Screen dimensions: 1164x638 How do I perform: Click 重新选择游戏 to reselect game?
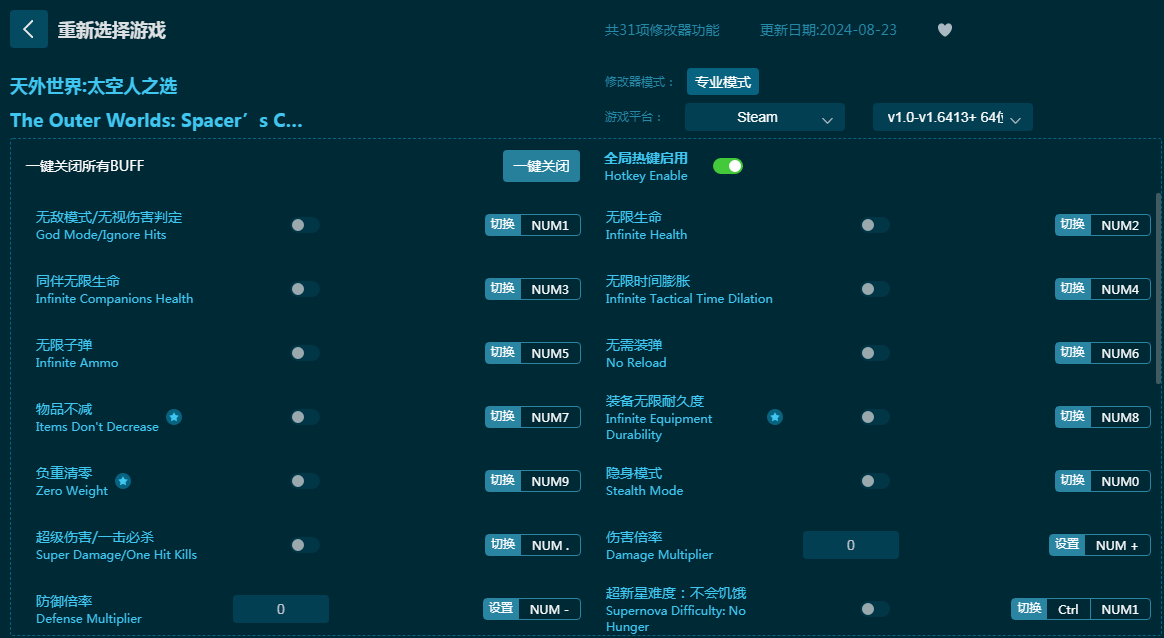pyautogui.click(x=111, y=30)
